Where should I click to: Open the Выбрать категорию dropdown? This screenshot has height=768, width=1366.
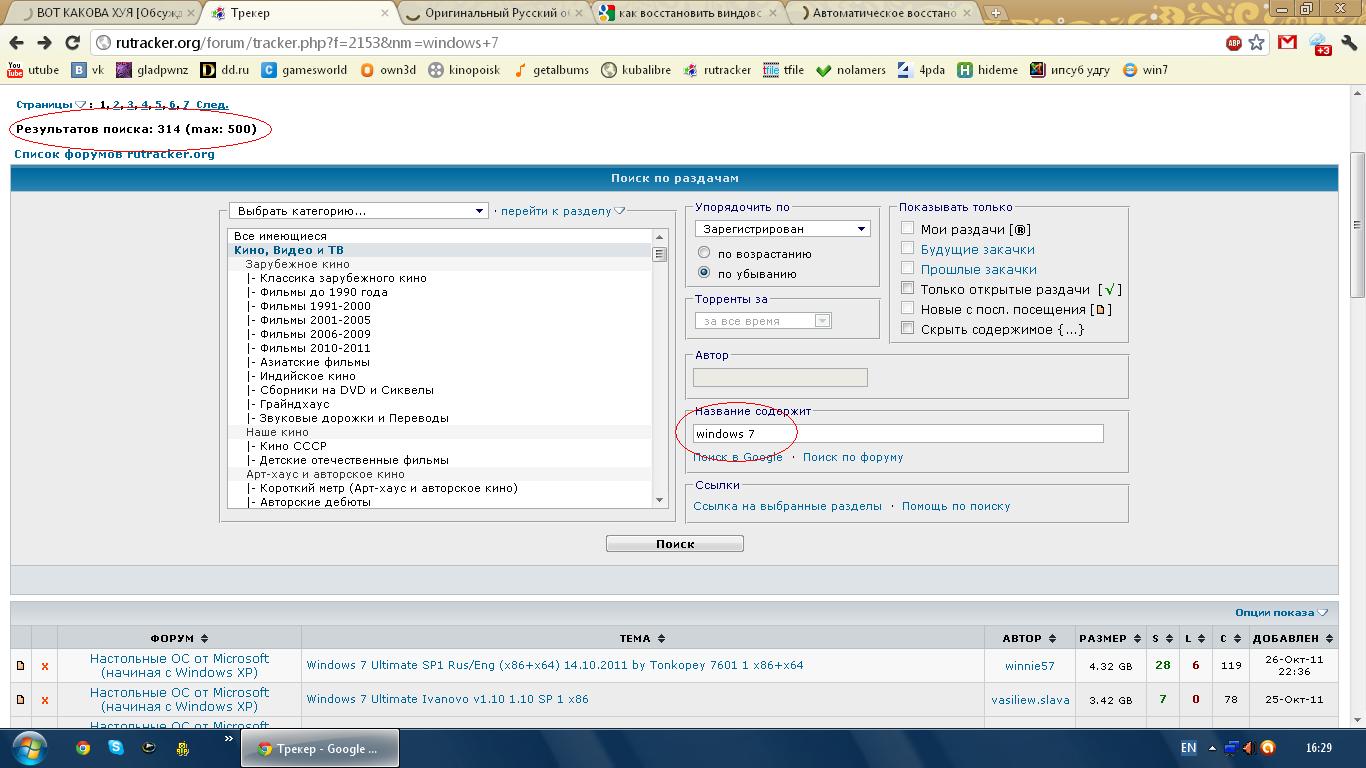tap(358, 211)
